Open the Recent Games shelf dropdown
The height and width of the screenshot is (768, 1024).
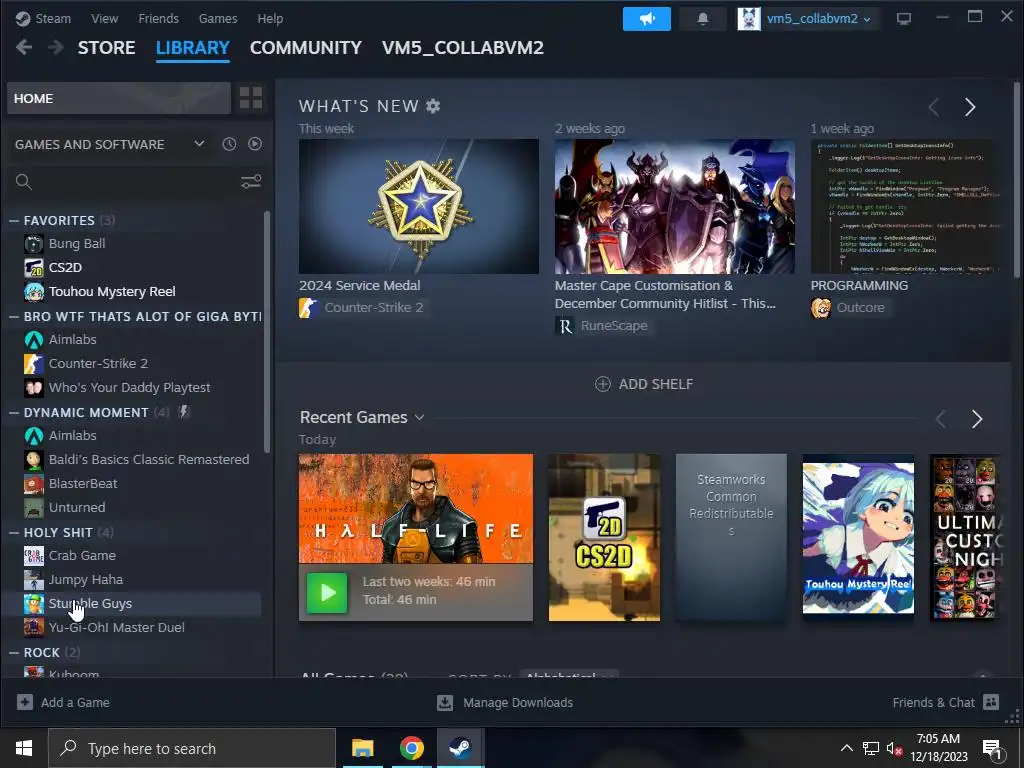[x=419, y=417]
